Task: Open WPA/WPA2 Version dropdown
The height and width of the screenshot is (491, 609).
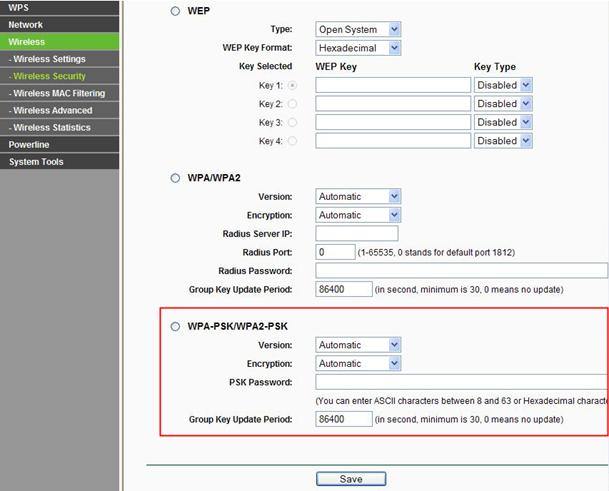Action: pos(358,197)
